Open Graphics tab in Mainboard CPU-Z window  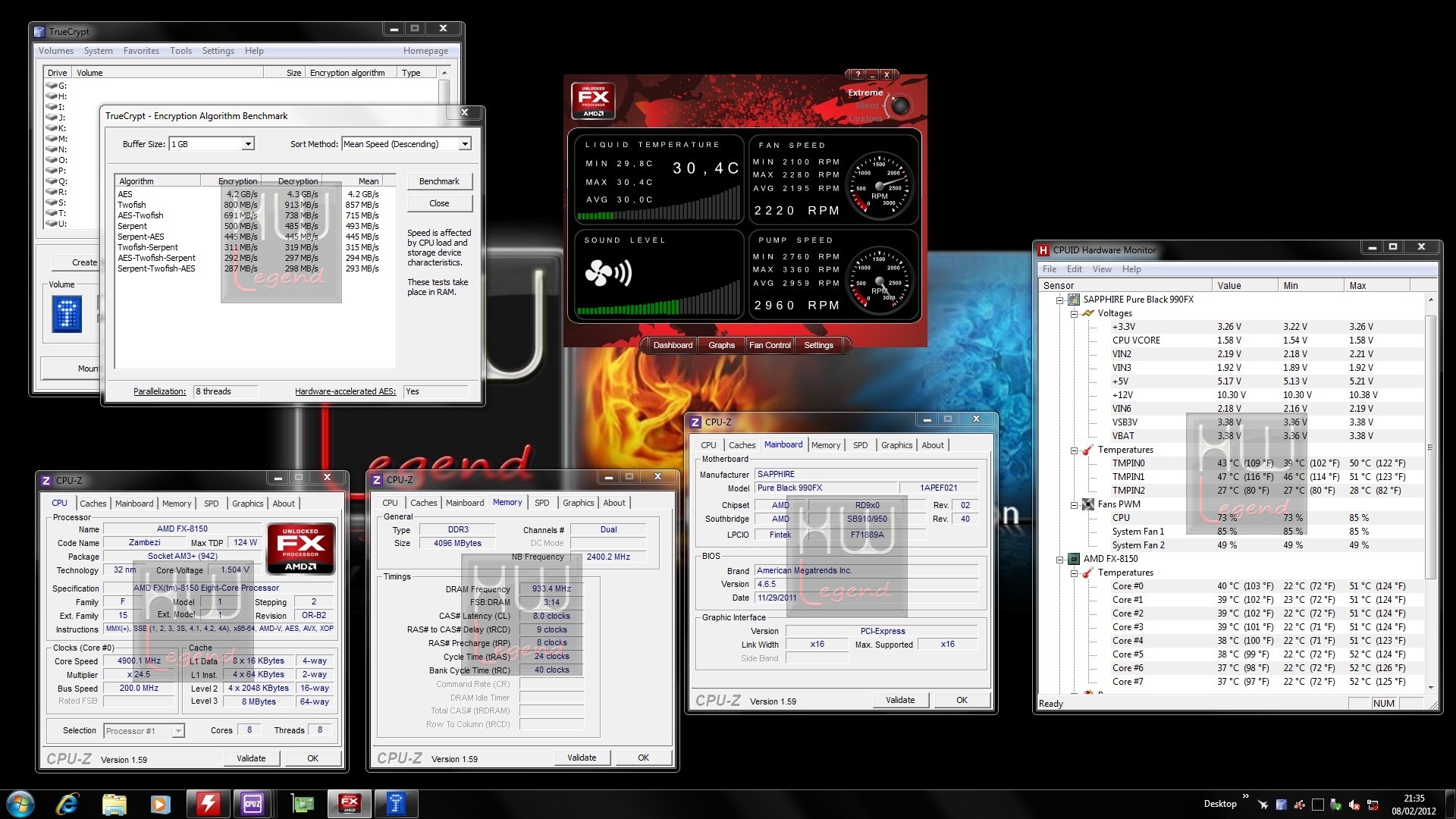coord(896,445)
